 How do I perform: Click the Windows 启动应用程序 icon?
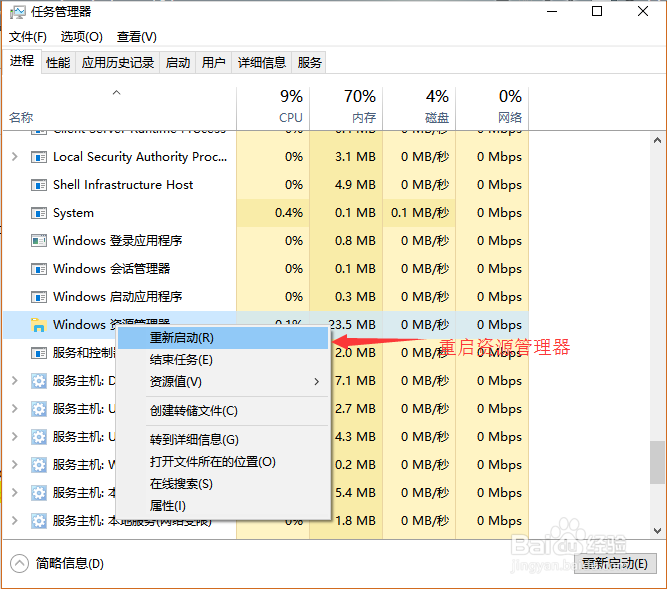click(x=39, y=297)
